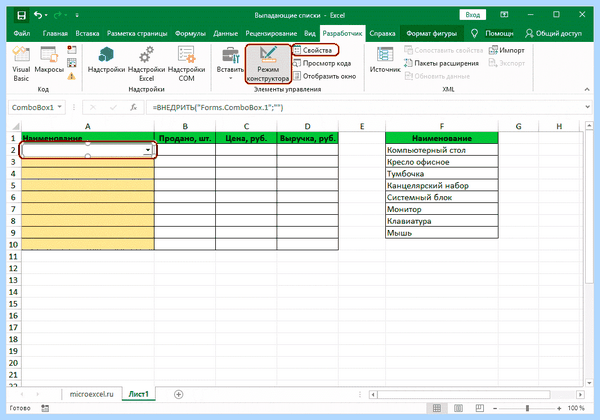Select cell Компьютерный стол

point(442,150)
